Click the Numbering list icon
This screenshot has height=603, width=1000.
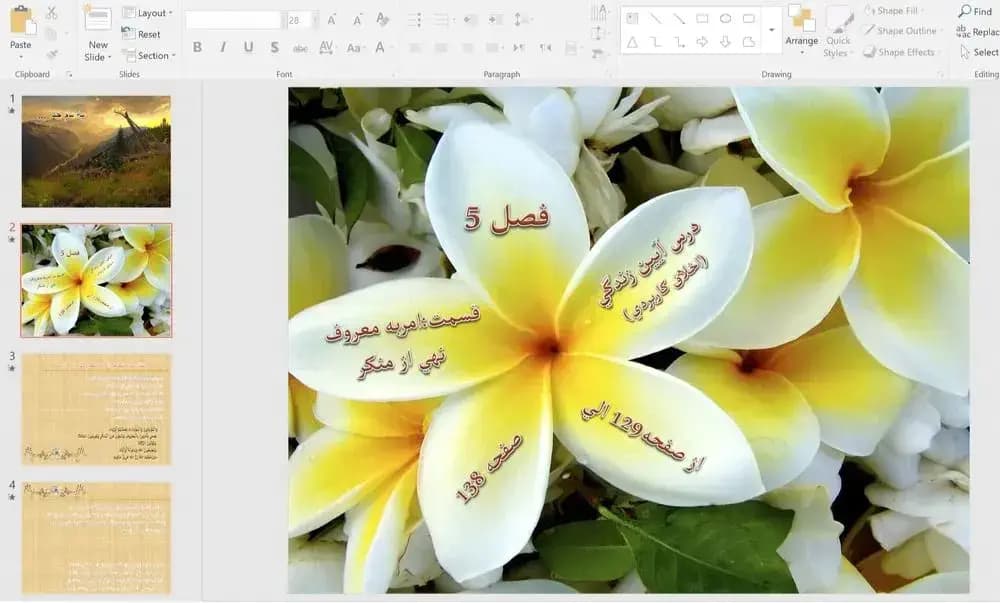442,20
